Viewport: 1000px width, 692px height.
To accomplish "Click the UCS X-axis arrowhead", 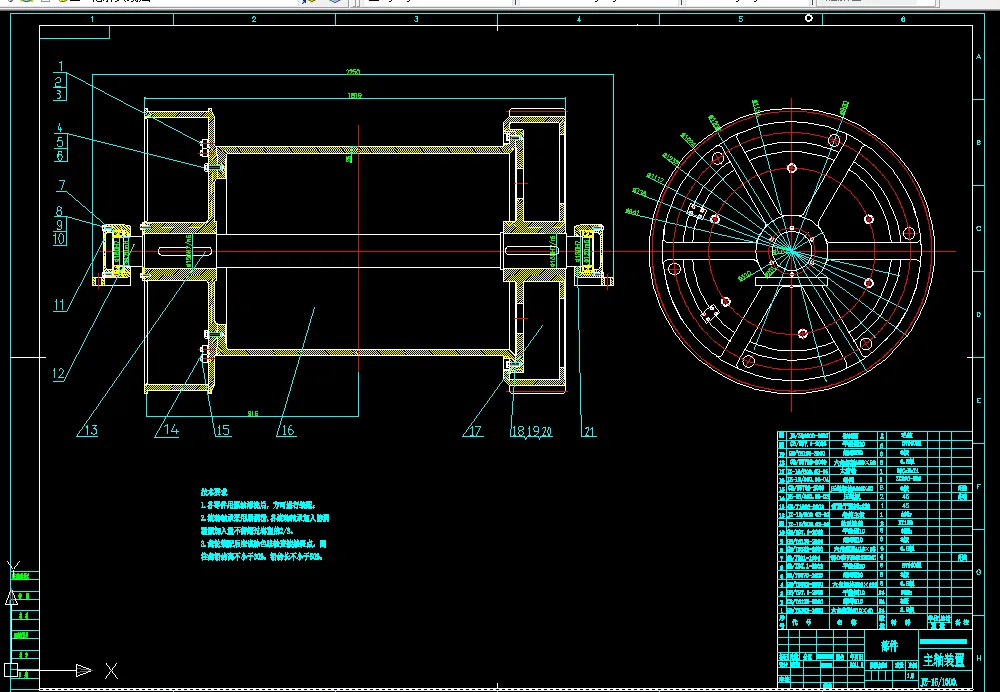I will [84, 670].
